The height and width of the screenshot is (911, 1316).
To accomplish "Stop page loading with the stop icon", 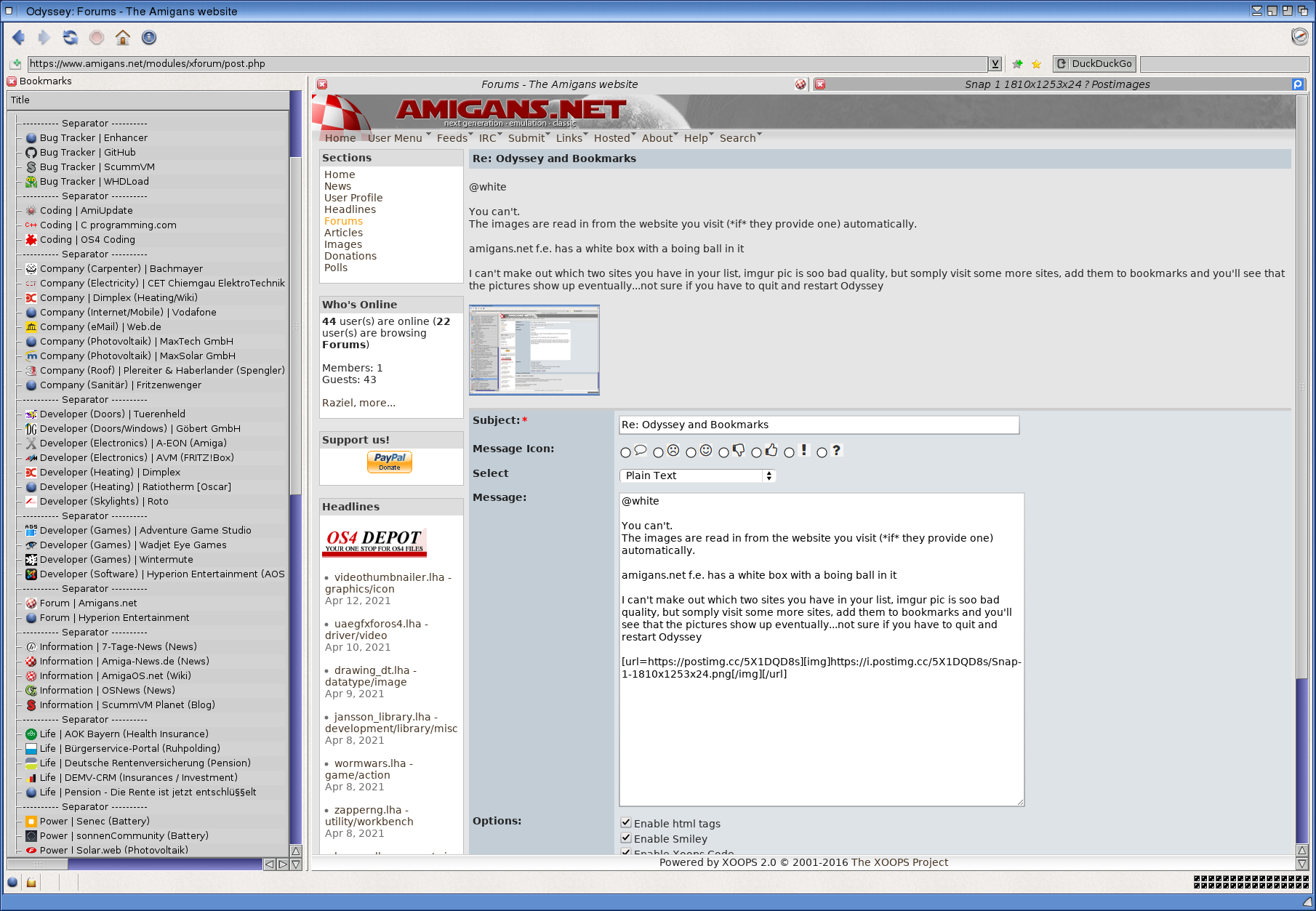I will point(97,37).
